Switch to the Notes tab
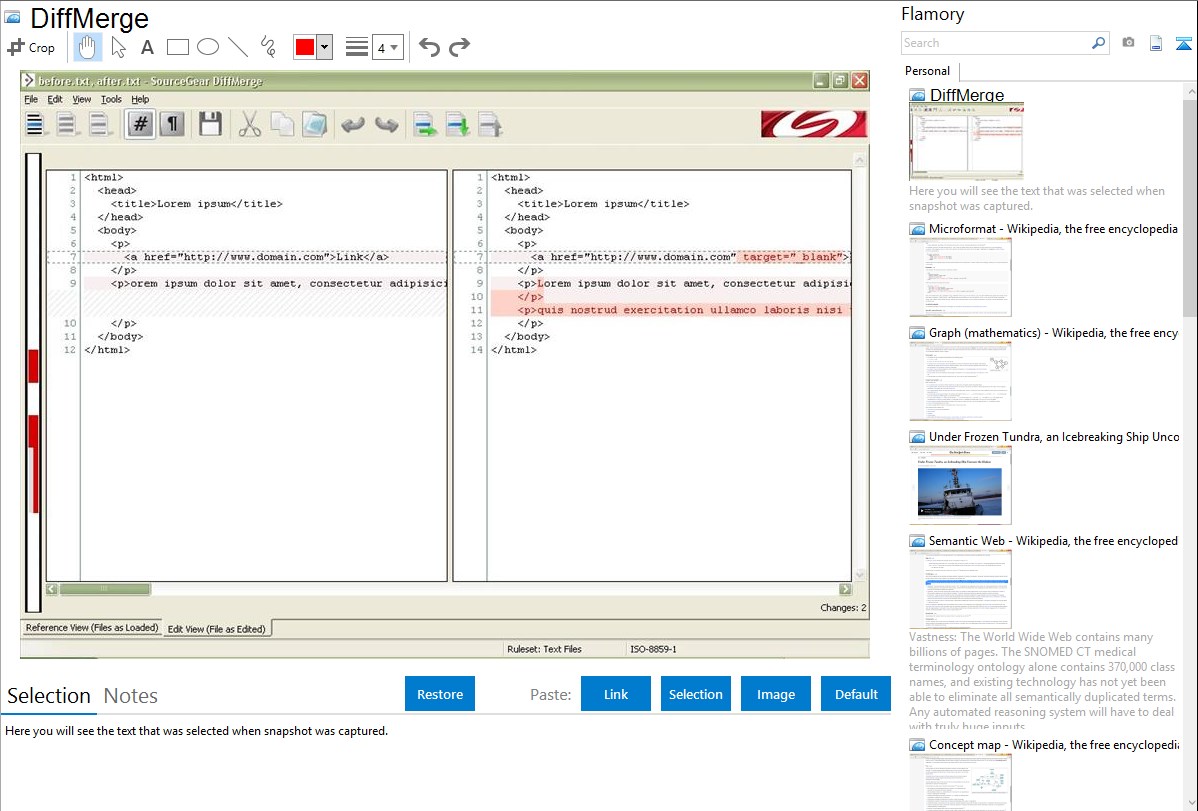Screen dimensions: 1198x811 point(131,696)
